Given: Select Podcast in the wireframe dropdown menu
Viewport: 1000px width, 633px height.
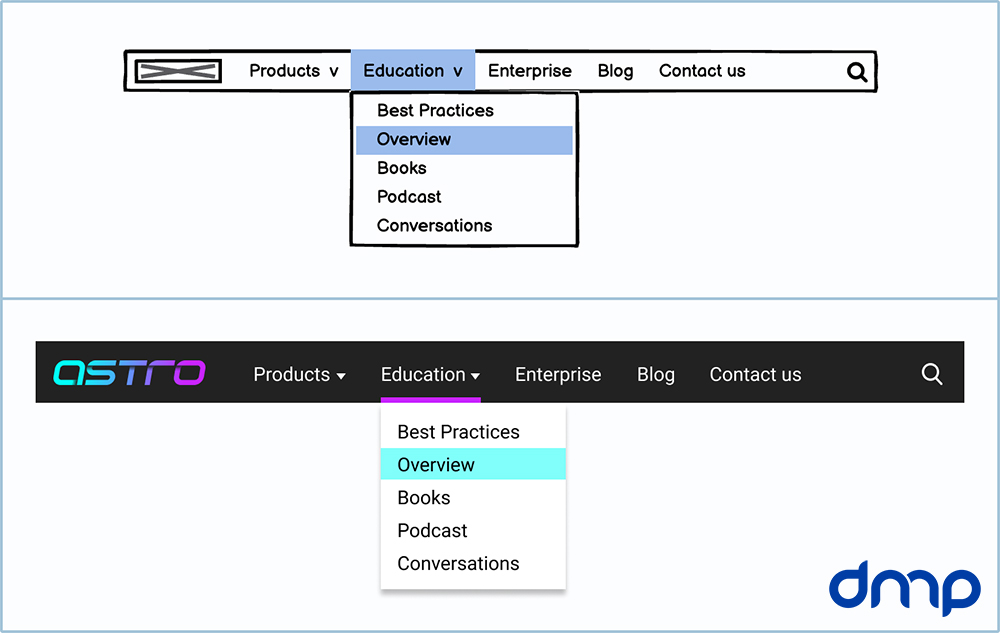Looking at the screenshot, I should click(409, 197).
